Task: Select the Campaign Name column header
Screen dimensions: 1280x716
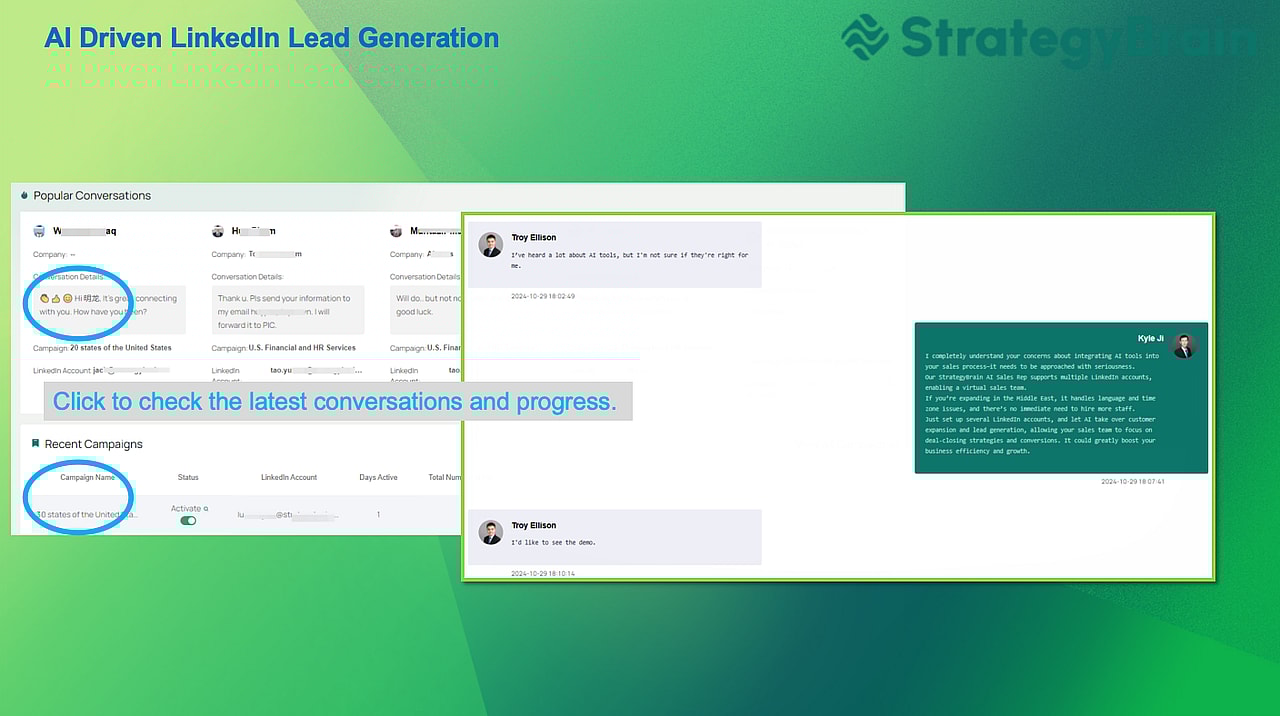Action: coord(87,477)
